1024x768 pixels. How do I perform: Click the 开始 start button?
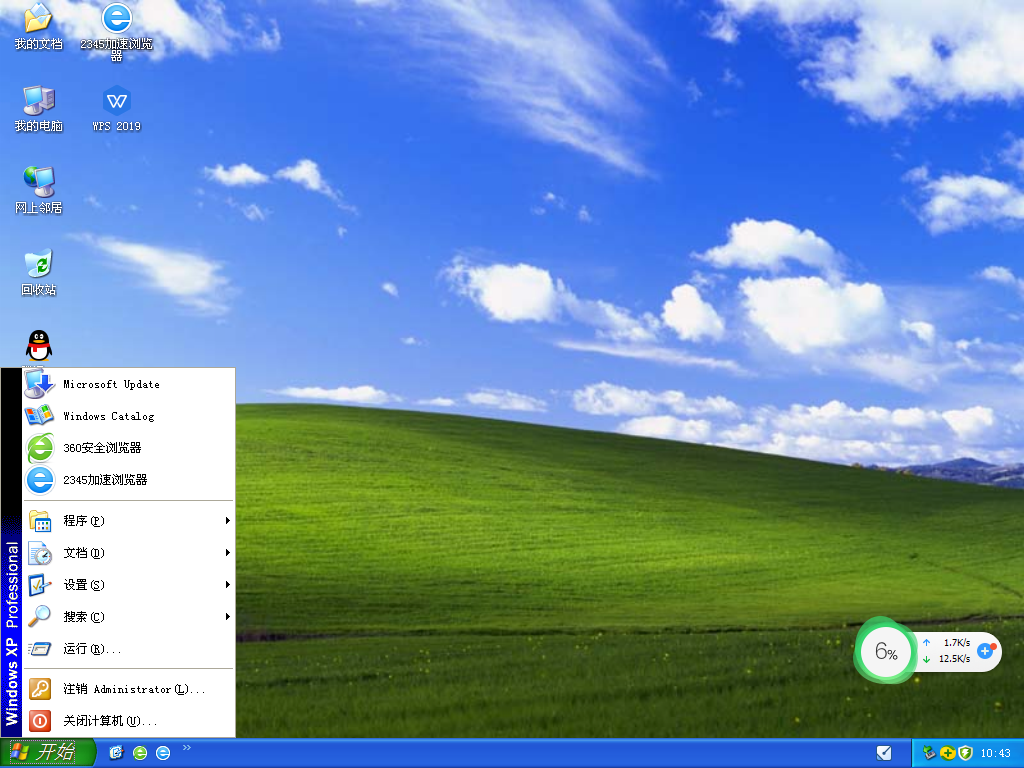click(x=47, y=752)
